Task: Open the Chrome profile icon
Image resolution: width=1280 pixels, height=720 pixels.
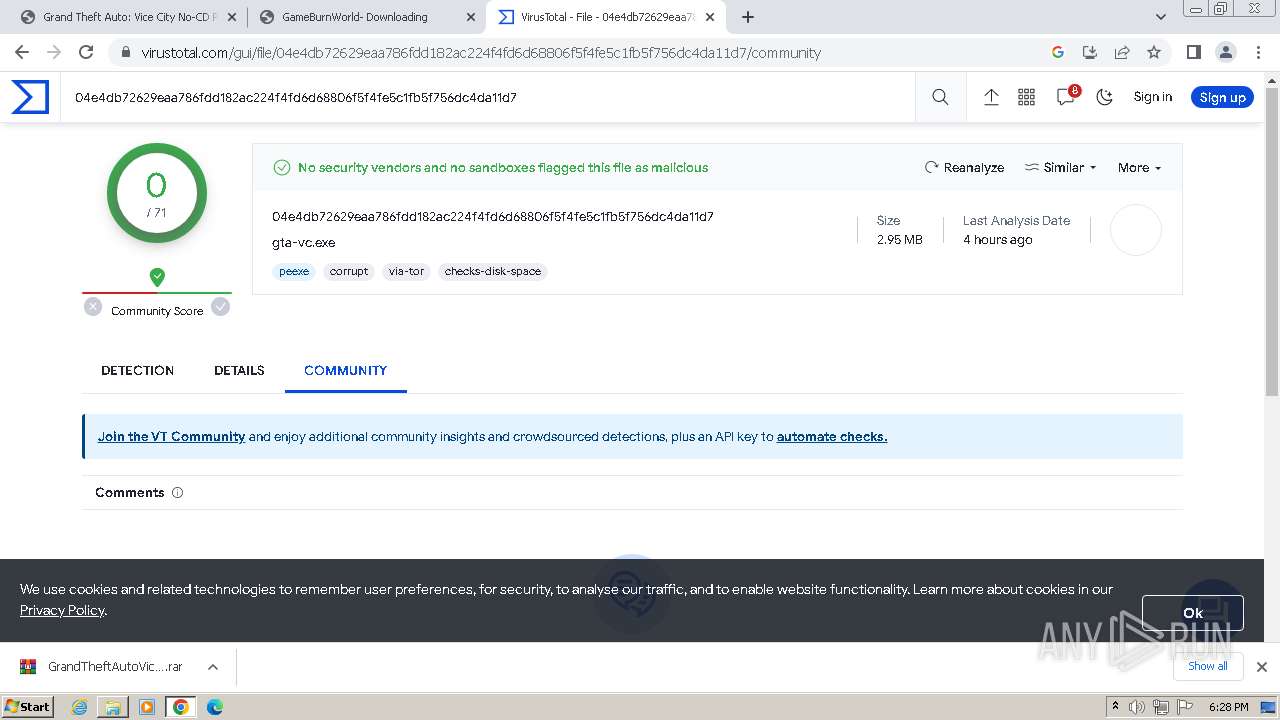Action: pos(1225,52)
